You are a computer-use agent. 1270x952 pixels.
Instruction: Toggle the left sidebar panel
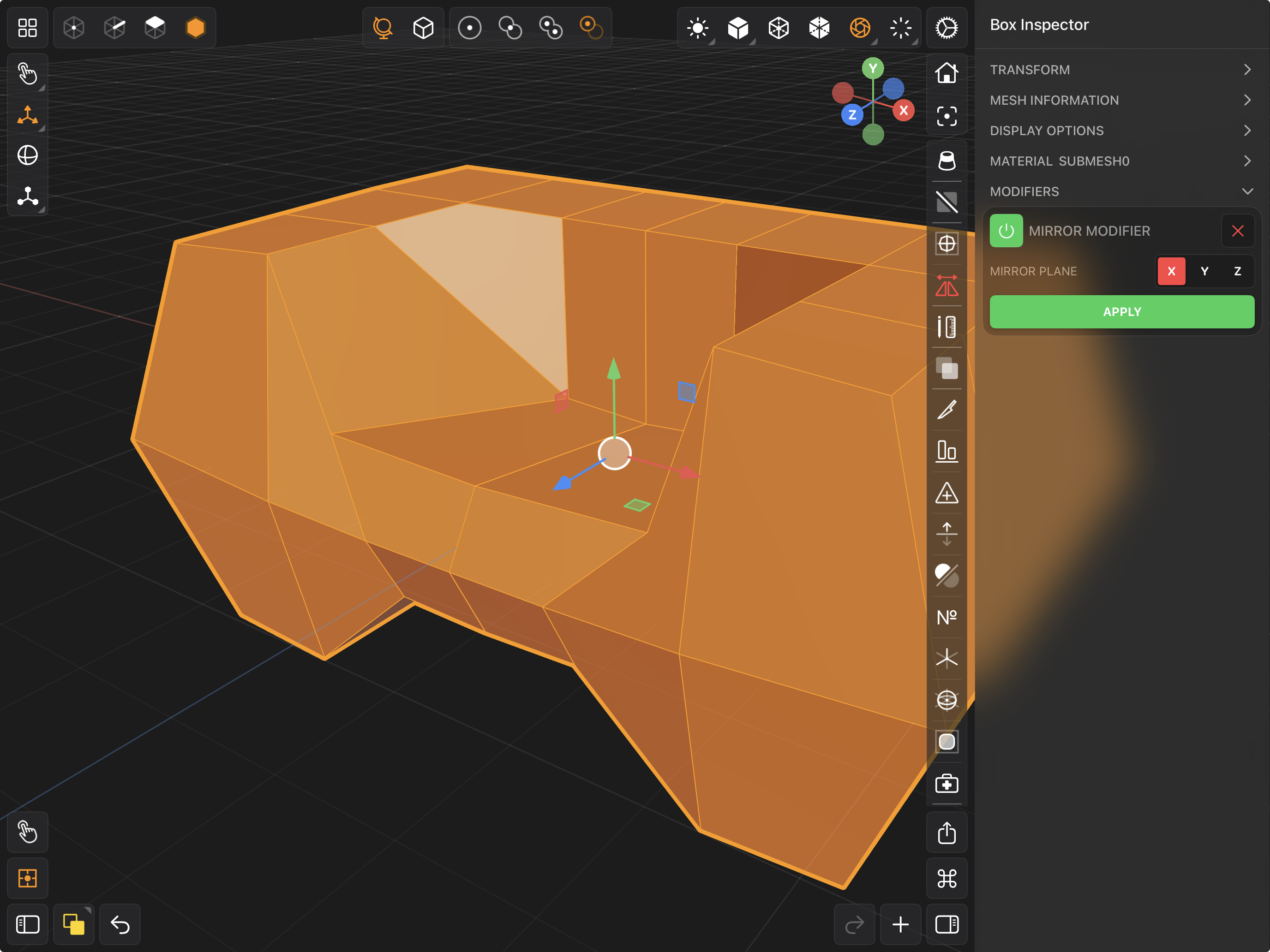(27, 924)
